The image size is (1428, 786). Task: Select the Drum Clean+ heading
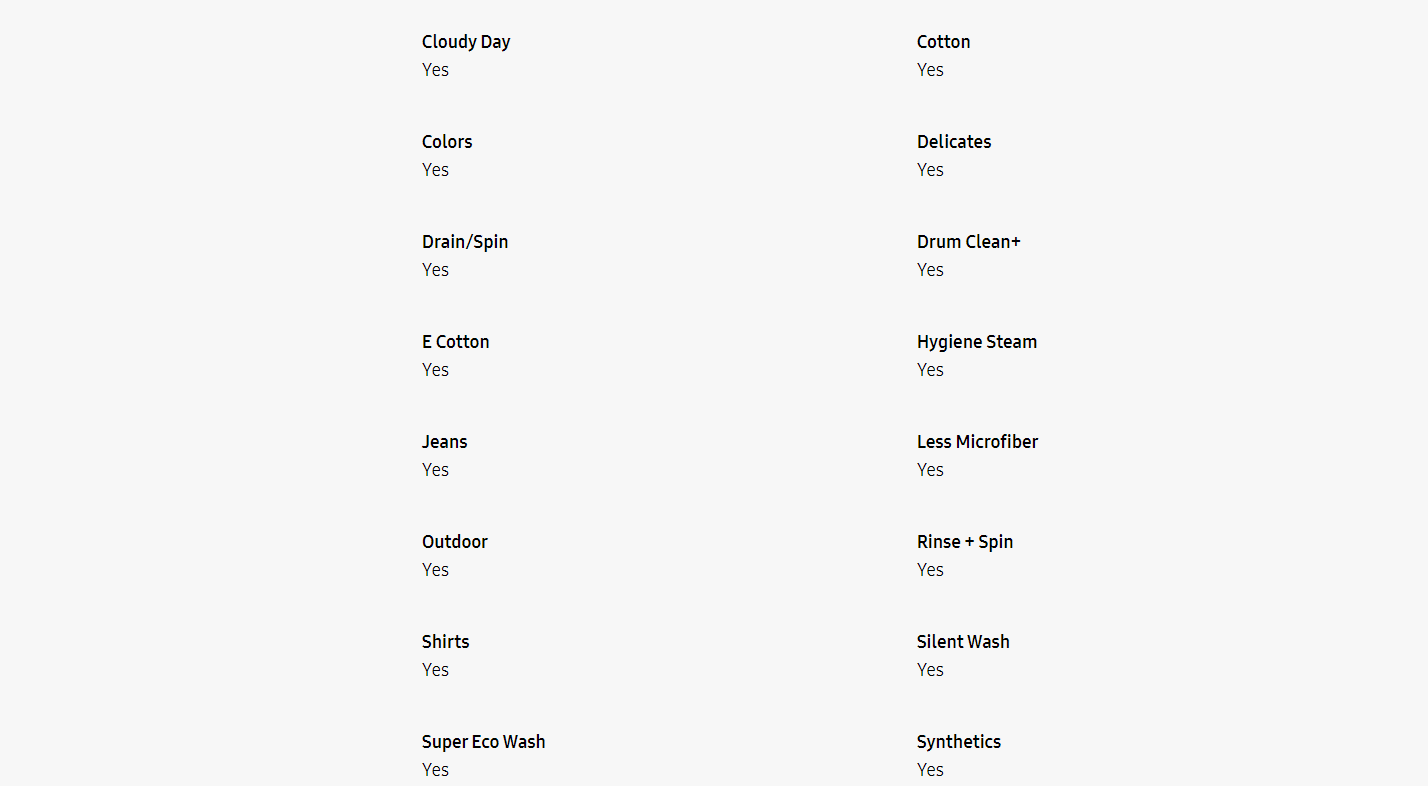coord(968,242)
